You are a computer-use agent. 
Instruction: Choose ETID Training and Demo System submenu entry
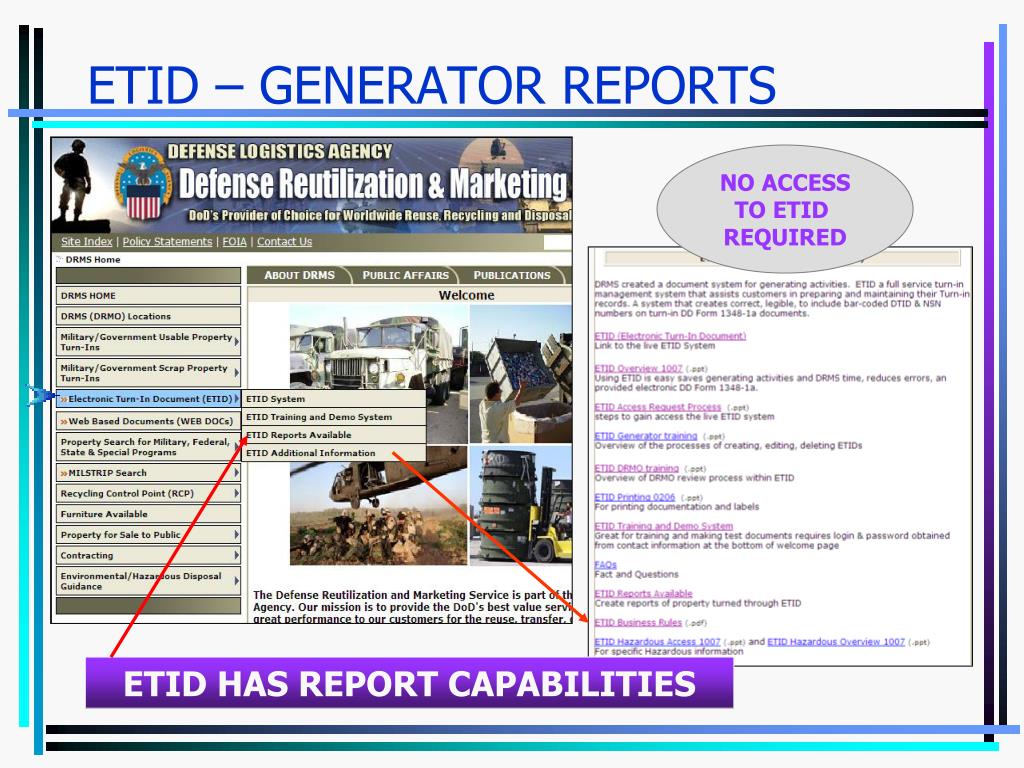[334, 417]
